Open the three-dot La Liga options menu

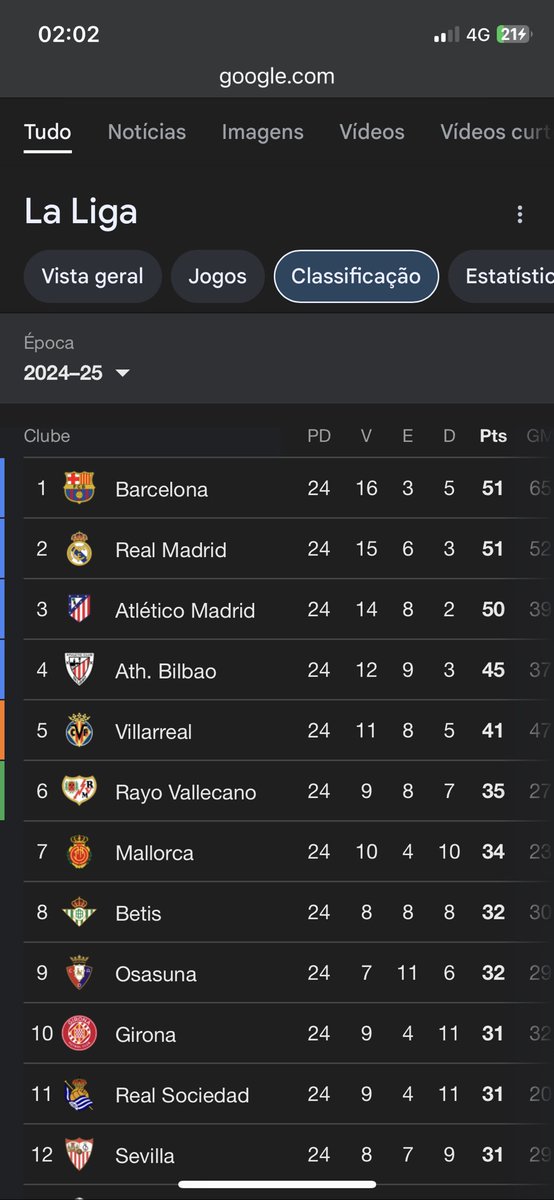(x=519, y=214)
